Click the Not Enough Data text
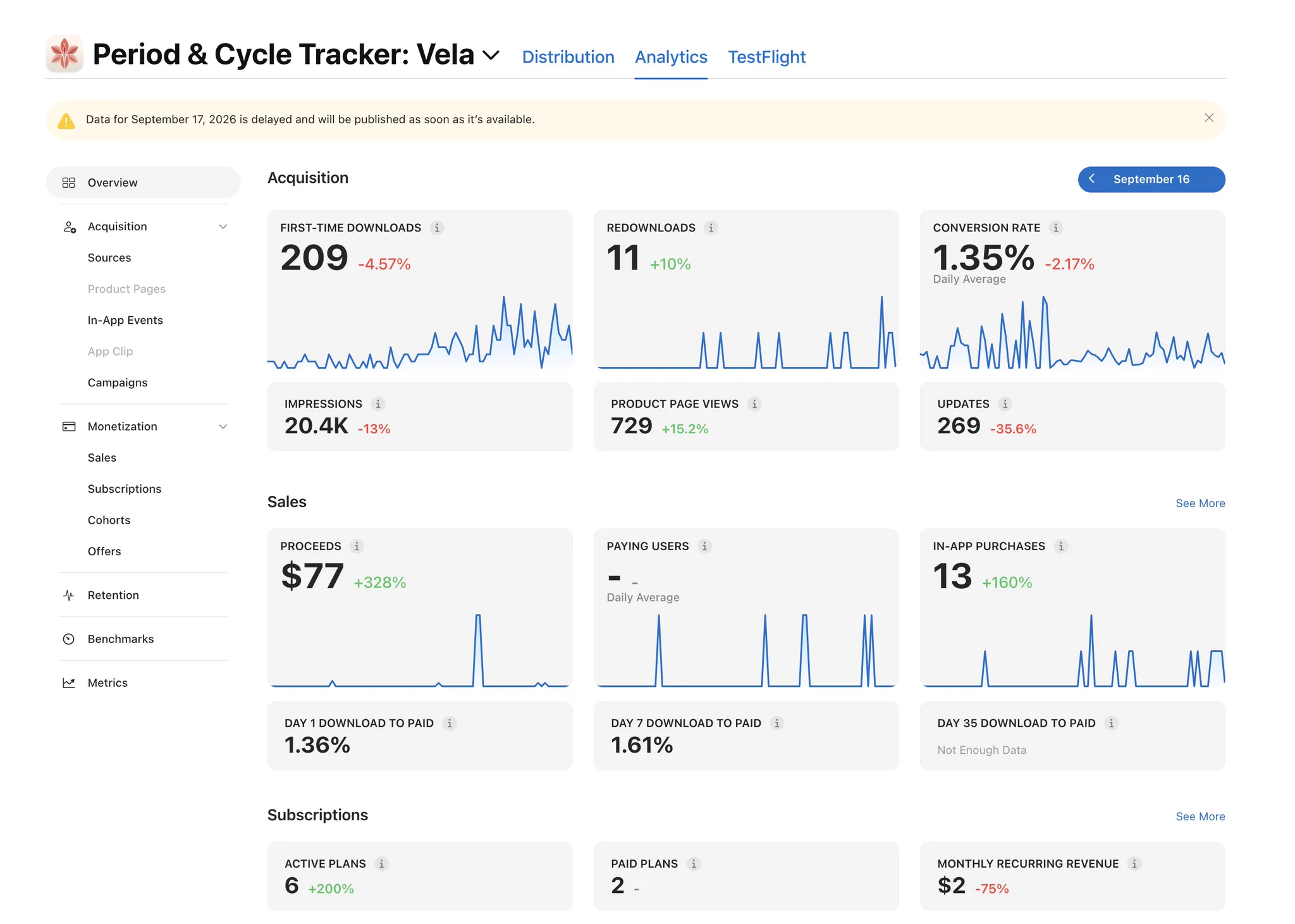Image resolution: width=1295 pixels, height=924 pixels. click(x=981, y=751)
